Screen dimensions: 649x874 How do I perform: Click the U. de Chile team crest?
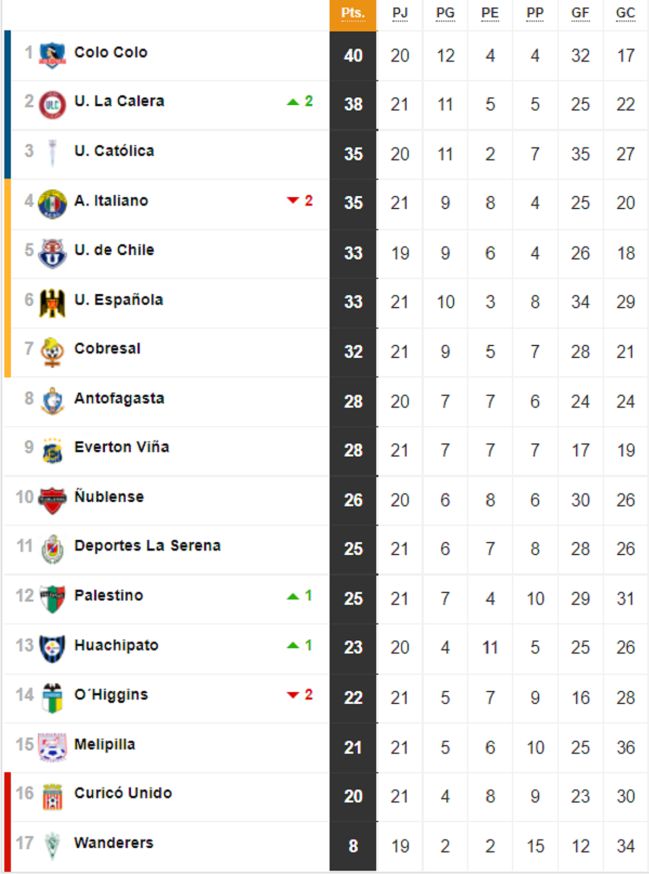point(52,252)
